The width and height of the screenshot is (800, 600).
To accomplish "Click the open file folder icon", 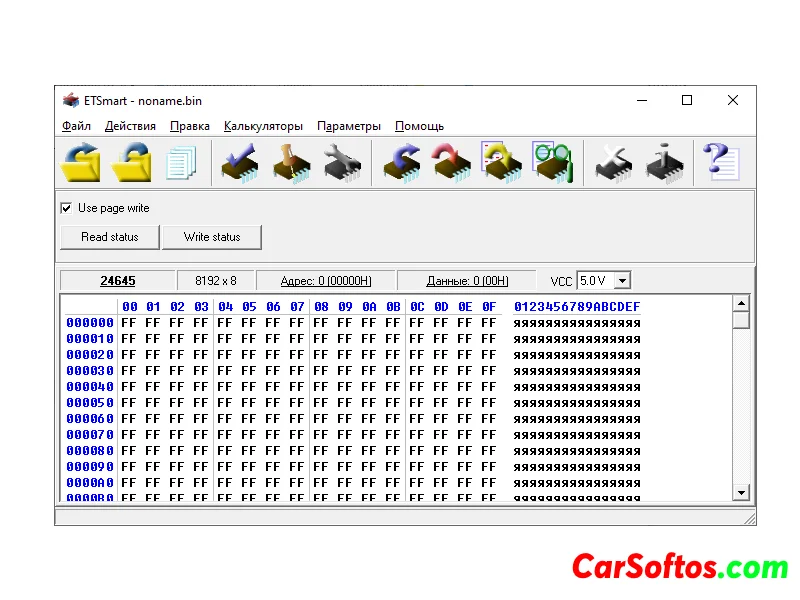I will coord(81,162).
